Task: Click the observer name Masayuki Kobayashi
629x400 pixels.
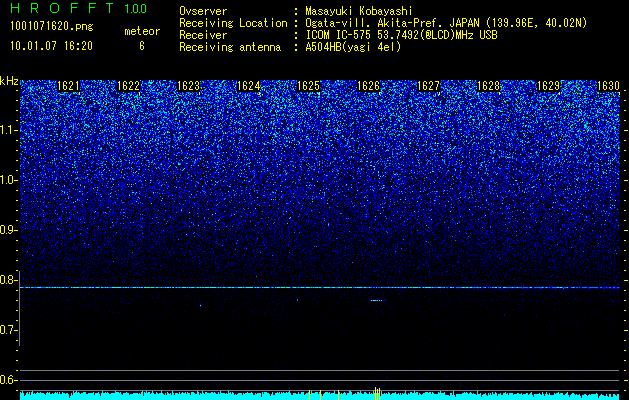Action: [x=359, y=11]
